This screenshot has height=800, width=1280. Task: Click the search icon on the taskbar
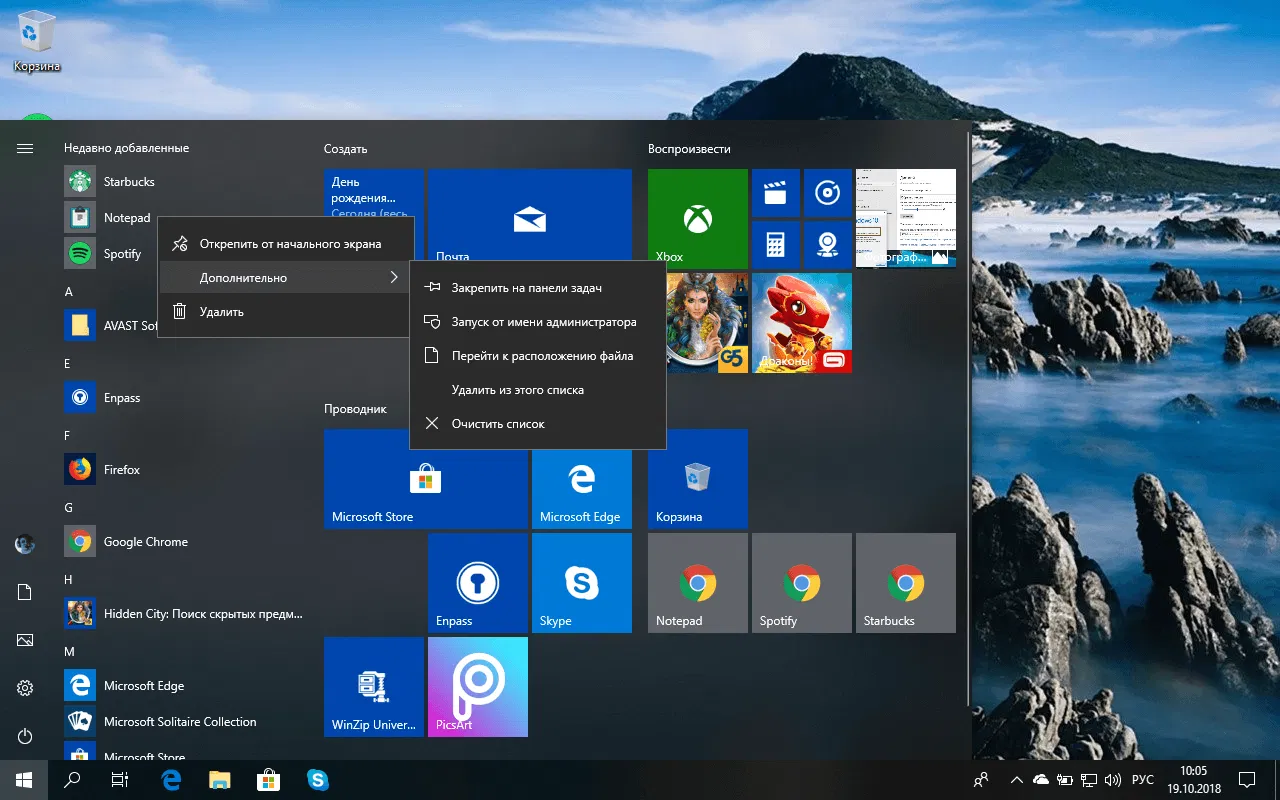(x=72, y=779)
